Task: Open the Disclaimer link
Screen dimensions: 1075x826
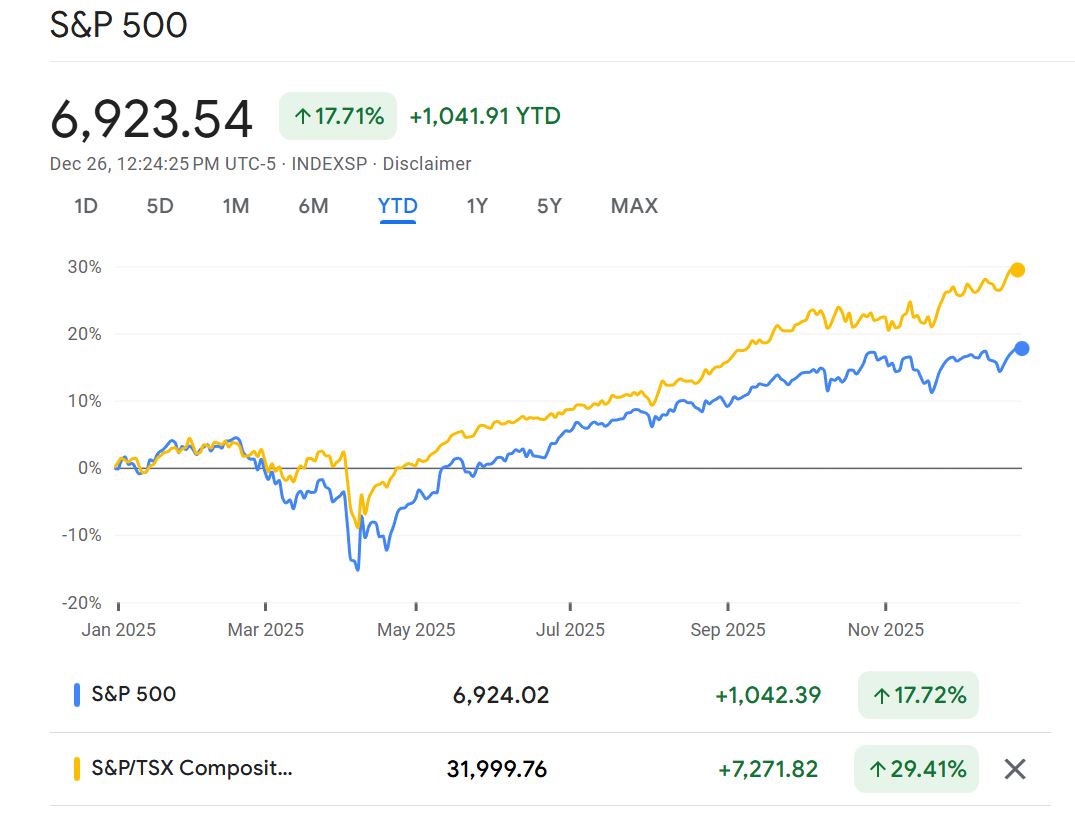Action: tap(427, 164)
